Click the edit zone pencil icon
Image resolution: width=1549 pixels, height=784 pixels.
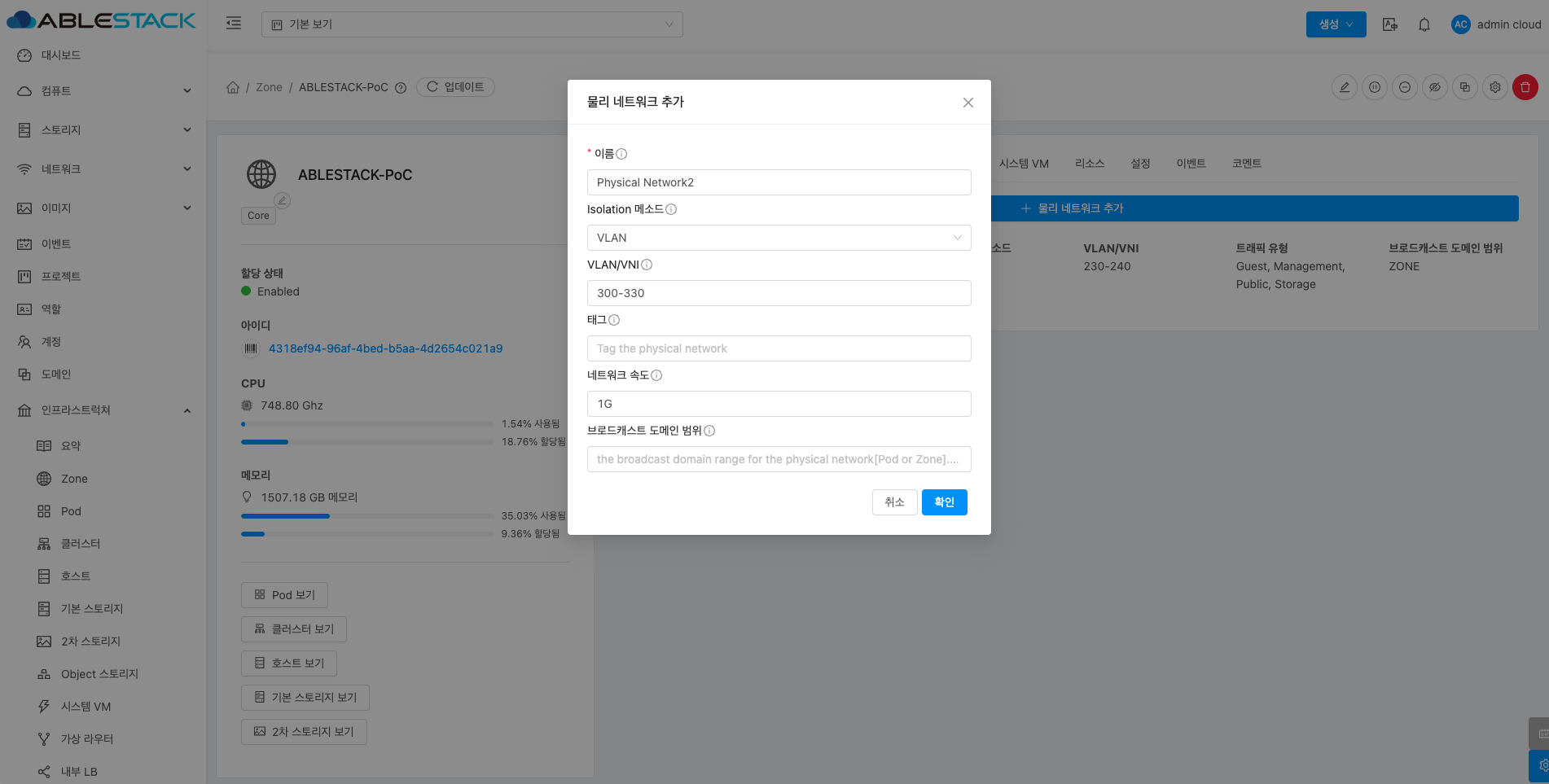[1344, 87]
